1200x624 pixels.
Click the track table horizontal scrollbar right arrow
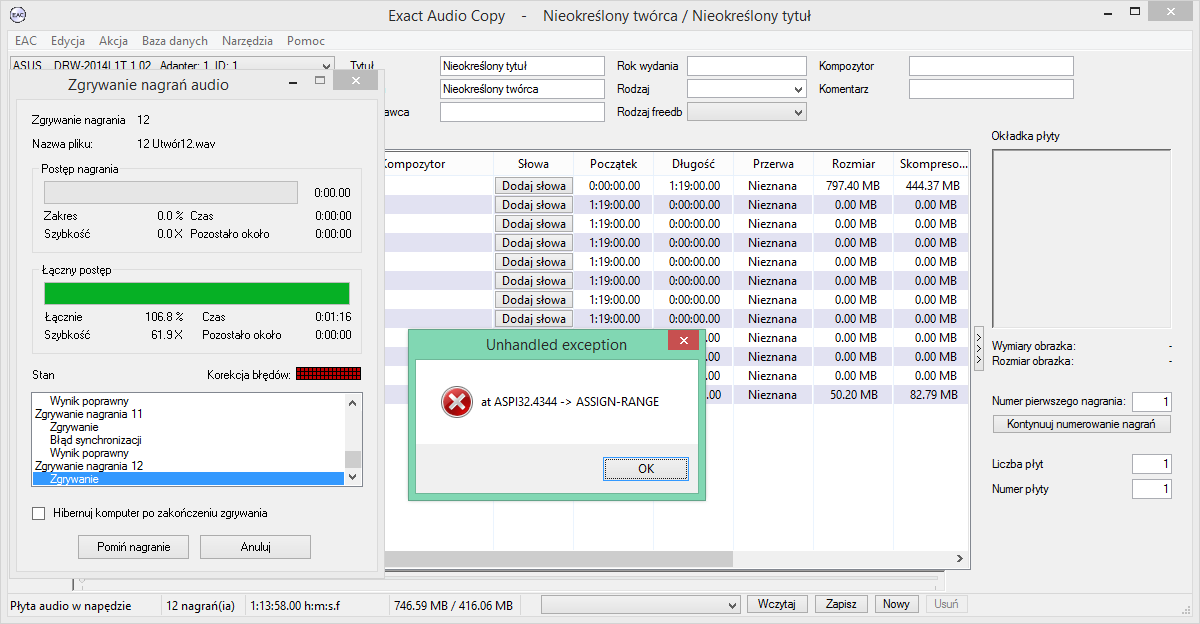(x=961, y=559)
